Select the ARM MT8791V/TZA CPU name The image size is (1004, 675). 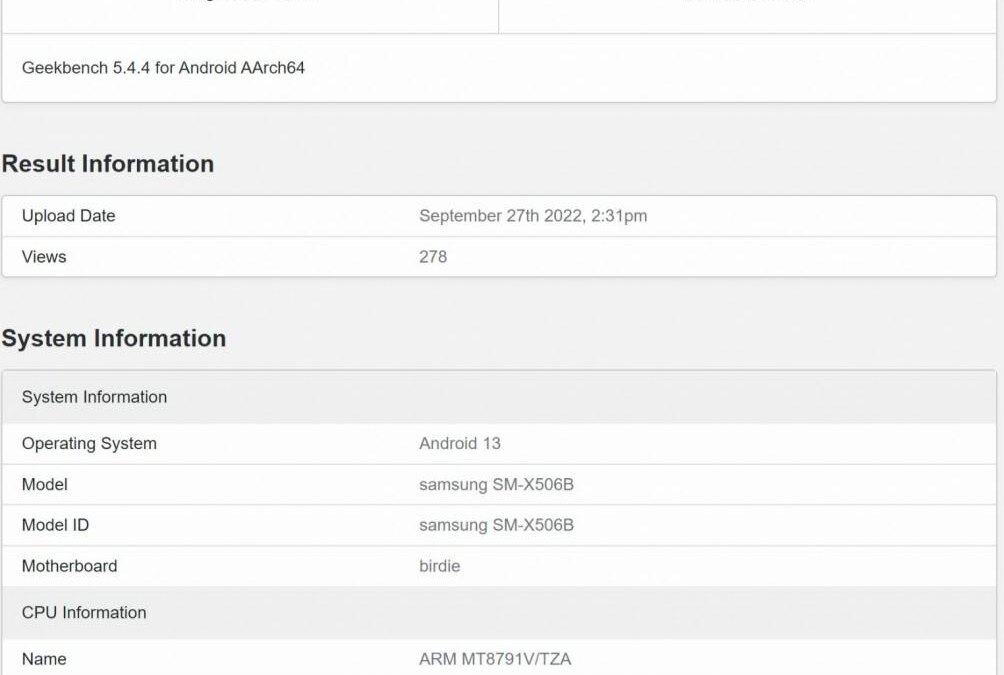coord(495,659)
